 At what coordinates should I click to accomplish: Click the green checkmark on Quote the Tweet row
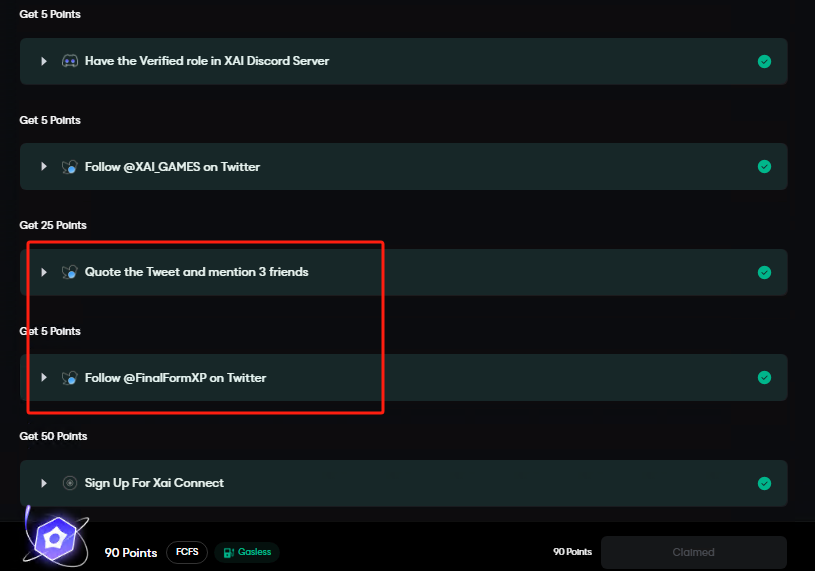(764, 272)
